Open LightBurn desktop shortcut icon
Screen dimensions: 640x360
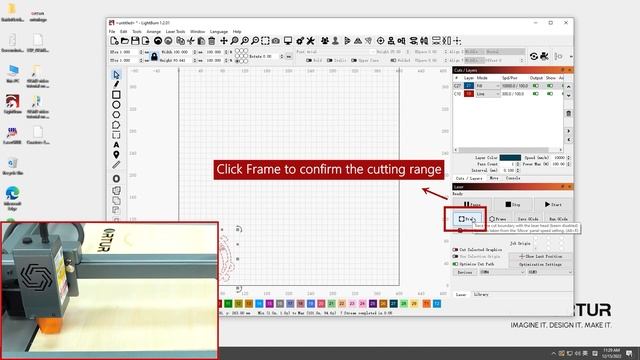point(12,104)
